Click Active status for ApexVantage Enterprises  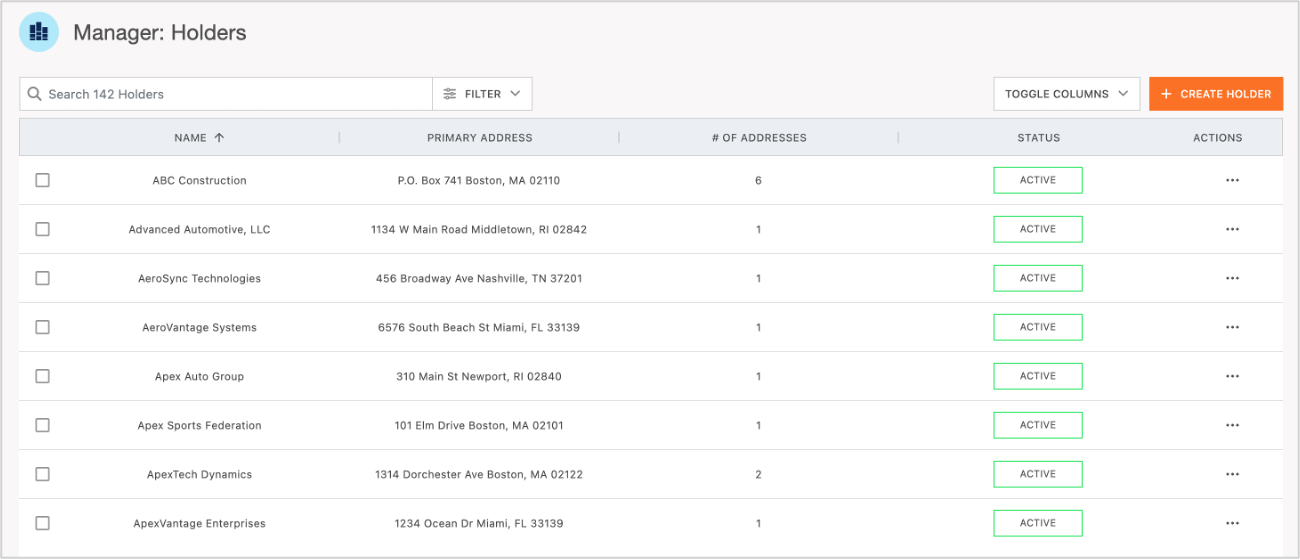pos(1038,523)
